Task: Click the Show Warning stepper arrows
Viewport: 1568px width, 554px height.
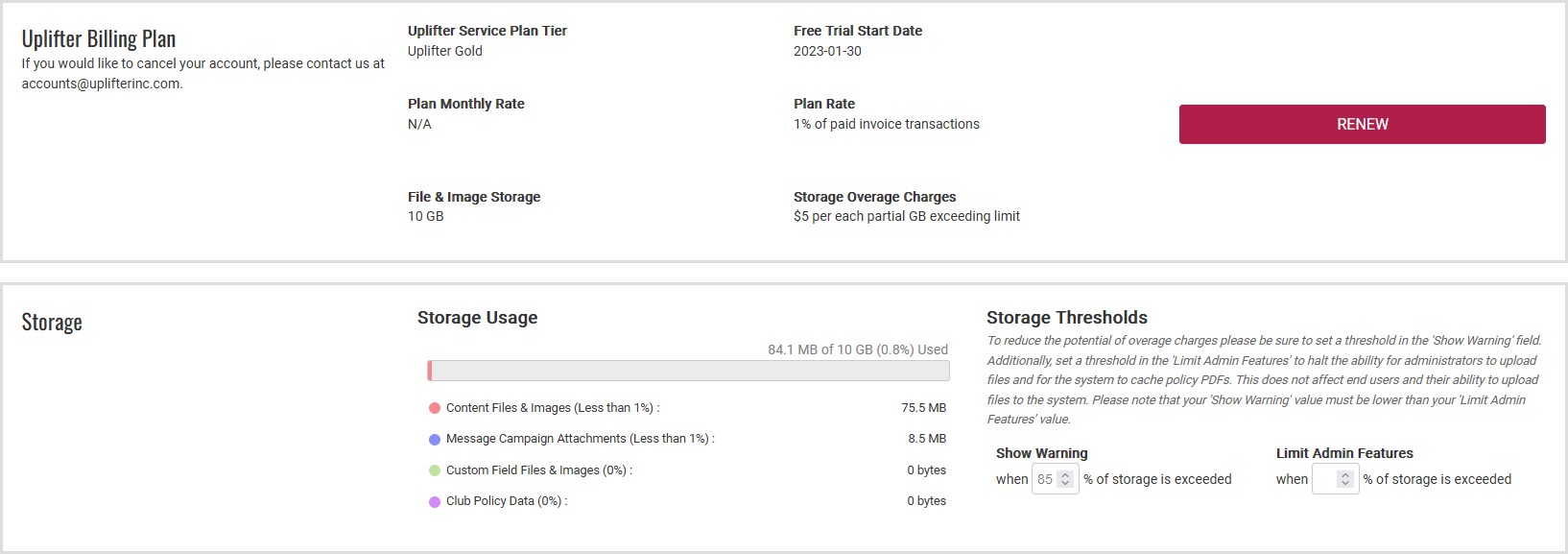Action: 1065,479
